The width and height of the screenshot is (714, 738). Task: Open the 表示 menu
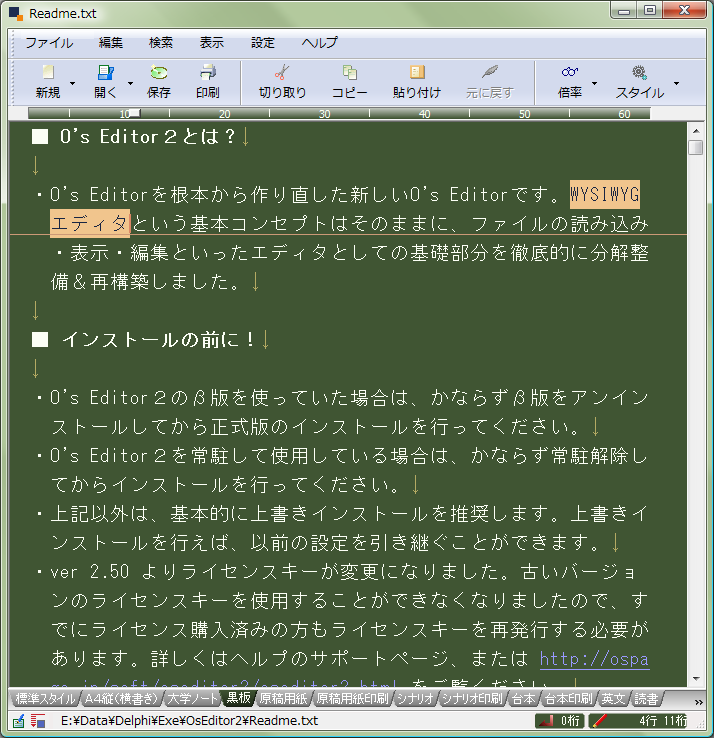tap(212, 43)
